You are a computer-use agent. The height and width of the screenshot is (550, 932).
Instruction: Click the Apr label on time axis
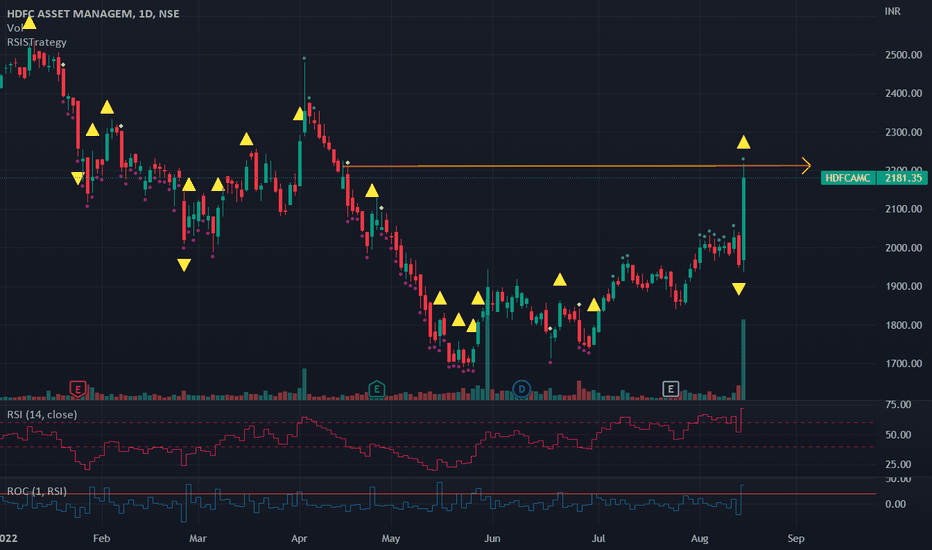(x=299, y=538)
